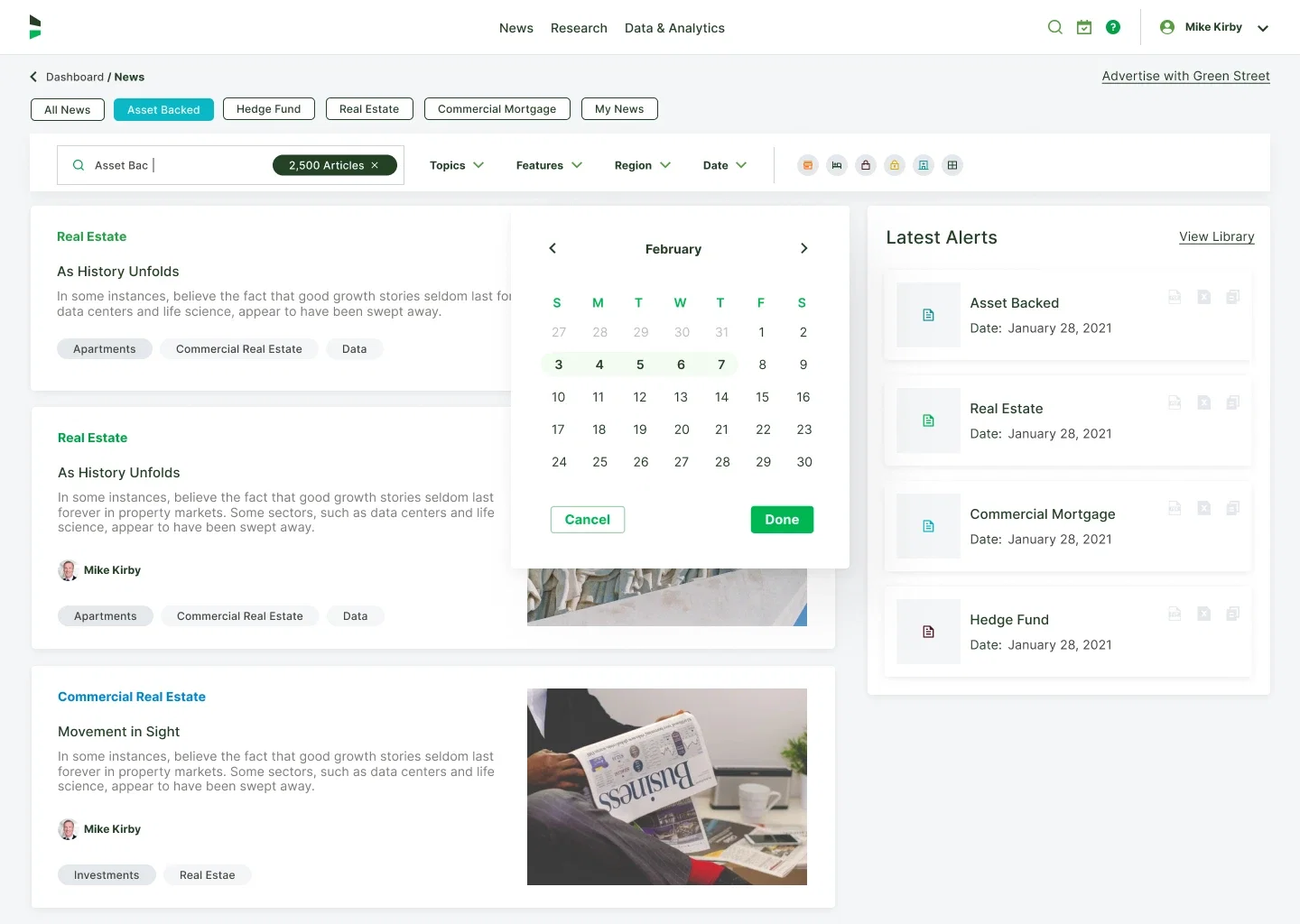Switch to the All News filter

pyautogui.click(x=68, y=110)
